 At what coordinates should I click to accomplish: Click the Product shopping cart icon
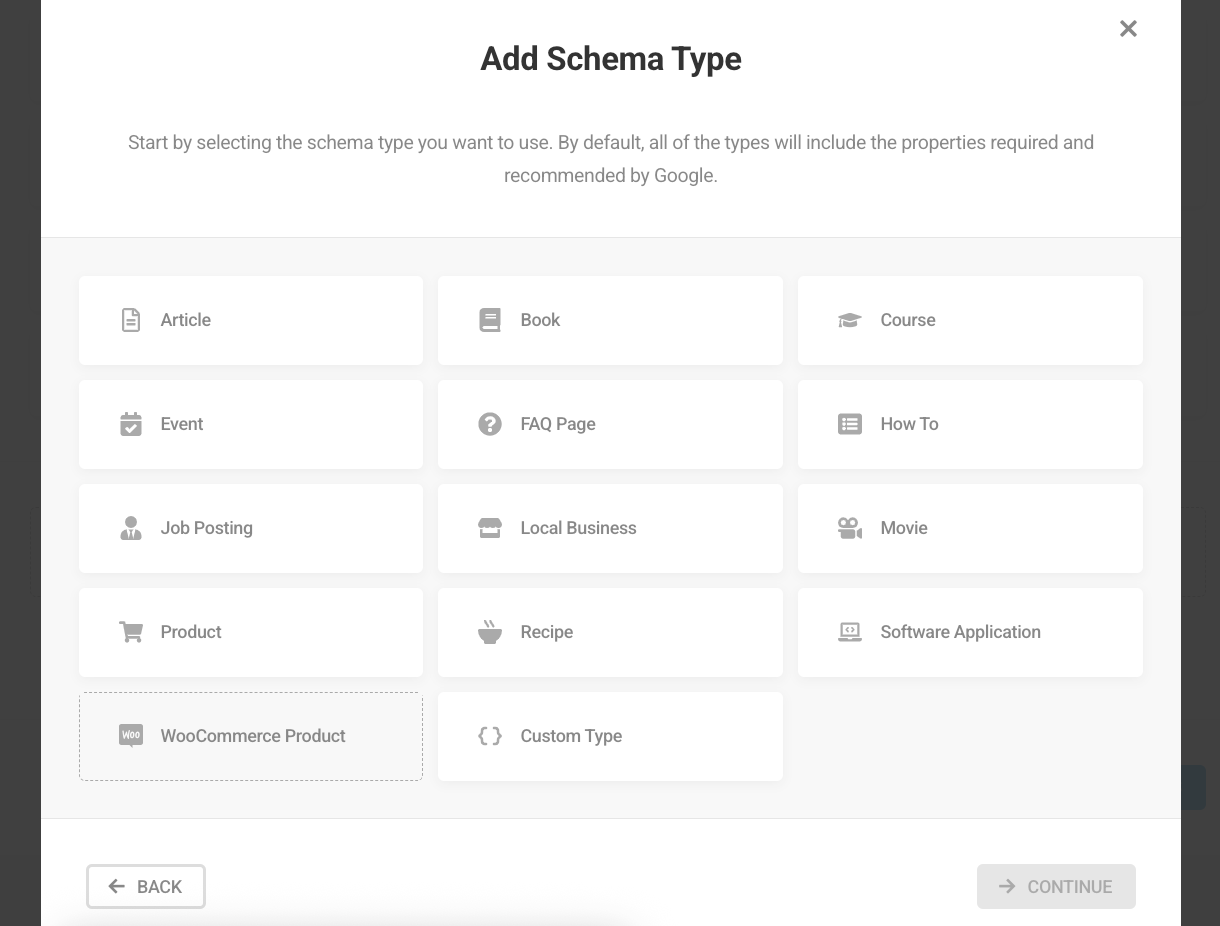coord(131,632)
